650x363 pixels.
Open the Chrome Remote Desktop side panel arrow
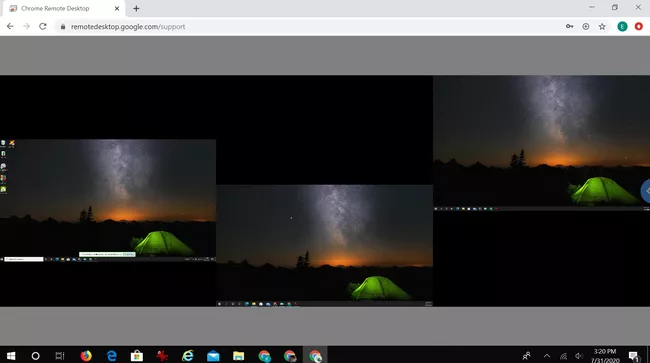tap(646, 191)
